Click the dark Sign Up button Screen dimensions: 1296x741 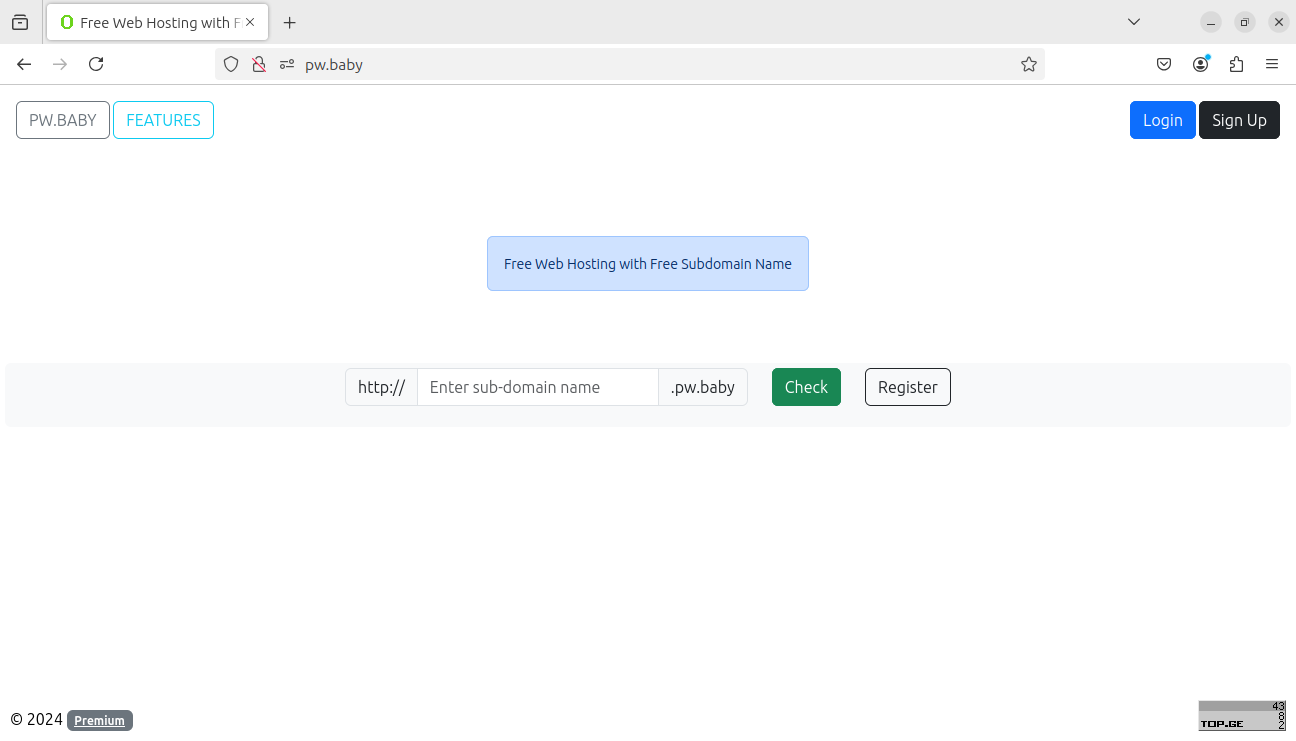point(1239,120)
